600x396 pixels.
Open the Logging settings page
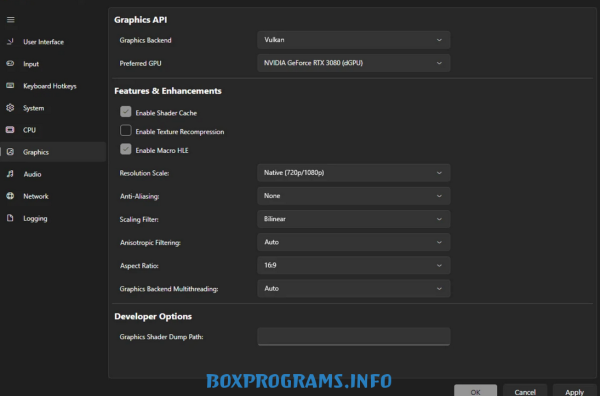point(53,218)
